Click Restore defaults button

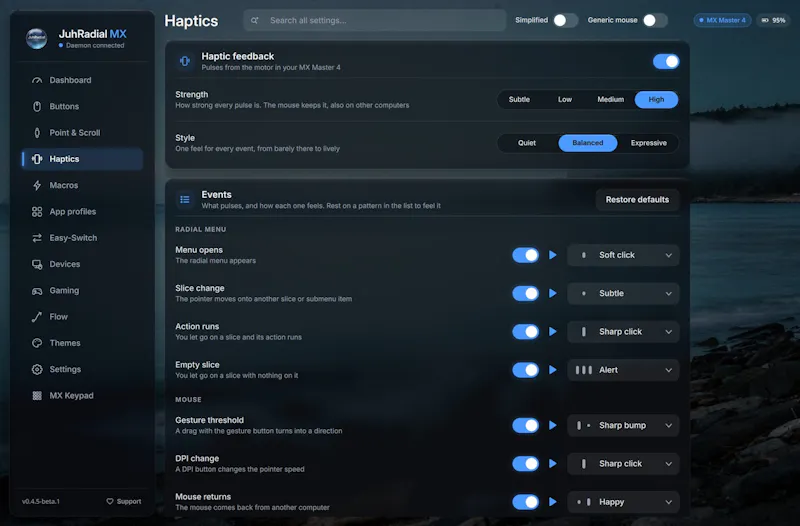pyautogui.click(x=637, y=199)
